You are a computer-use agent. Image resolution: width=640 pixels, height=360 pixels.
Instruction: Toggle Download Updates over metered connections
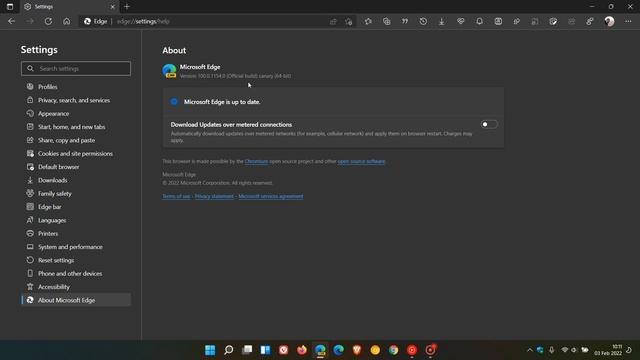pos(489,124)
